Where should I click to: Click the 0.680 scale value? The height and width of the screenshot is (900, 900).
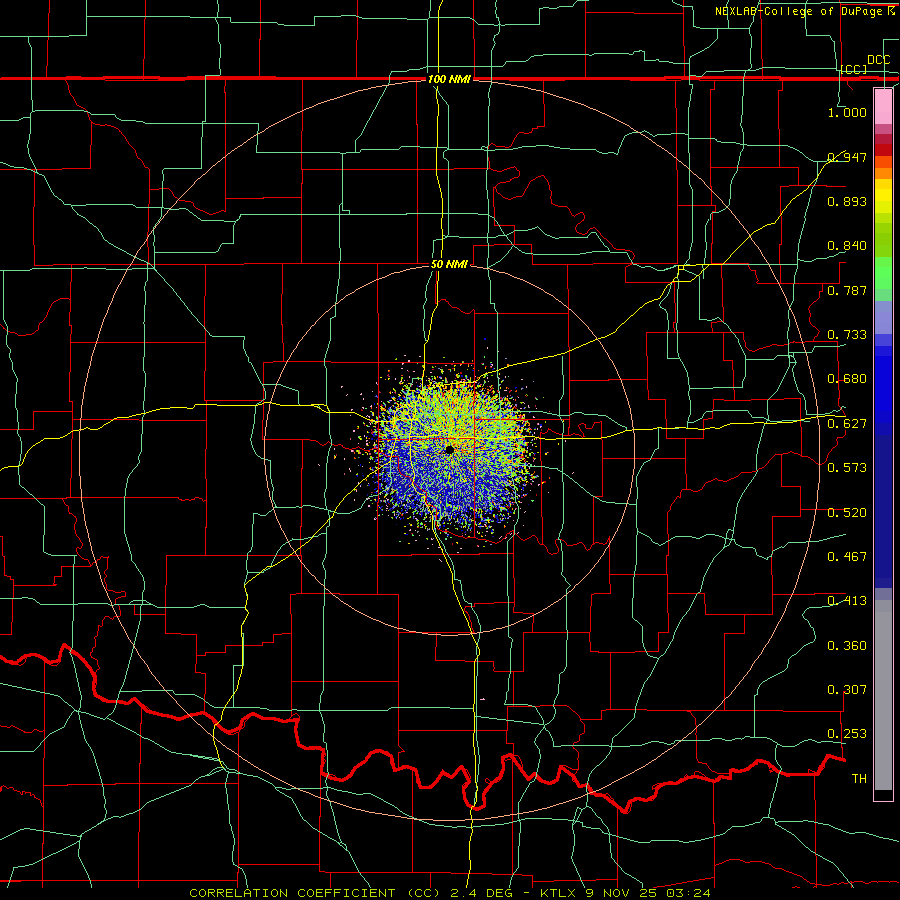point(847,379)
